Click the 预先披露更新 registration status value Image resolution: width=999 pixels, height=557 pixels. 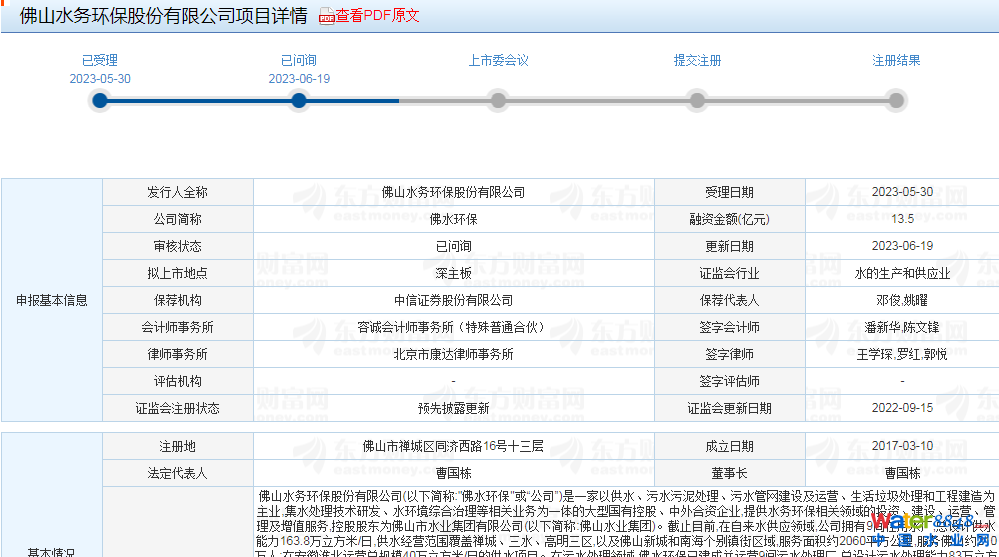pyautogui.click(x=453, y=408)
